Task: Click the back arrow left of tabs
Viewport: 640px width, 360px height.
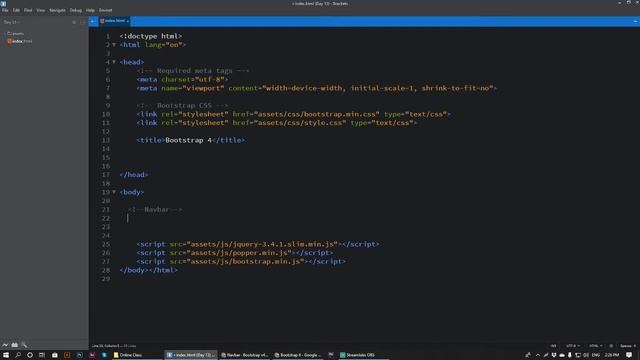Action: (x=93, y=21)
